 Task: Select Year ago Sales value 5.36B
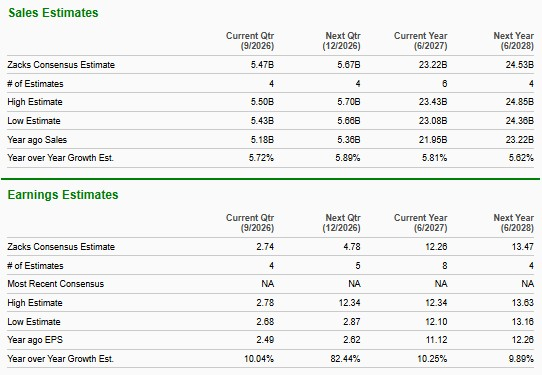click(x=349, y=140)
